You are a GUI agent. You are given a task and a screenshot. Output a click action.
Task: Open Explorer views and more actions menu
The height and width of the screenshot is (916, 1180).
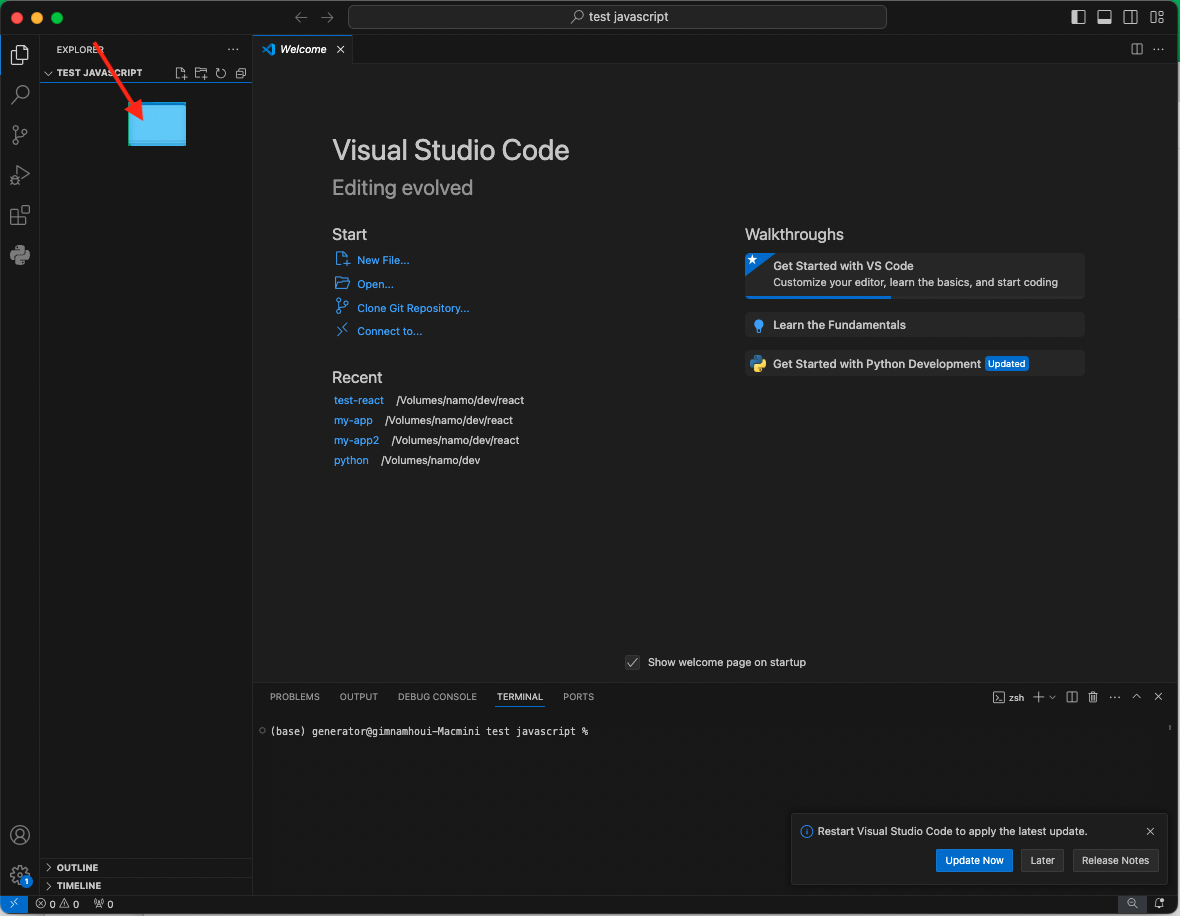pos(233,50)
